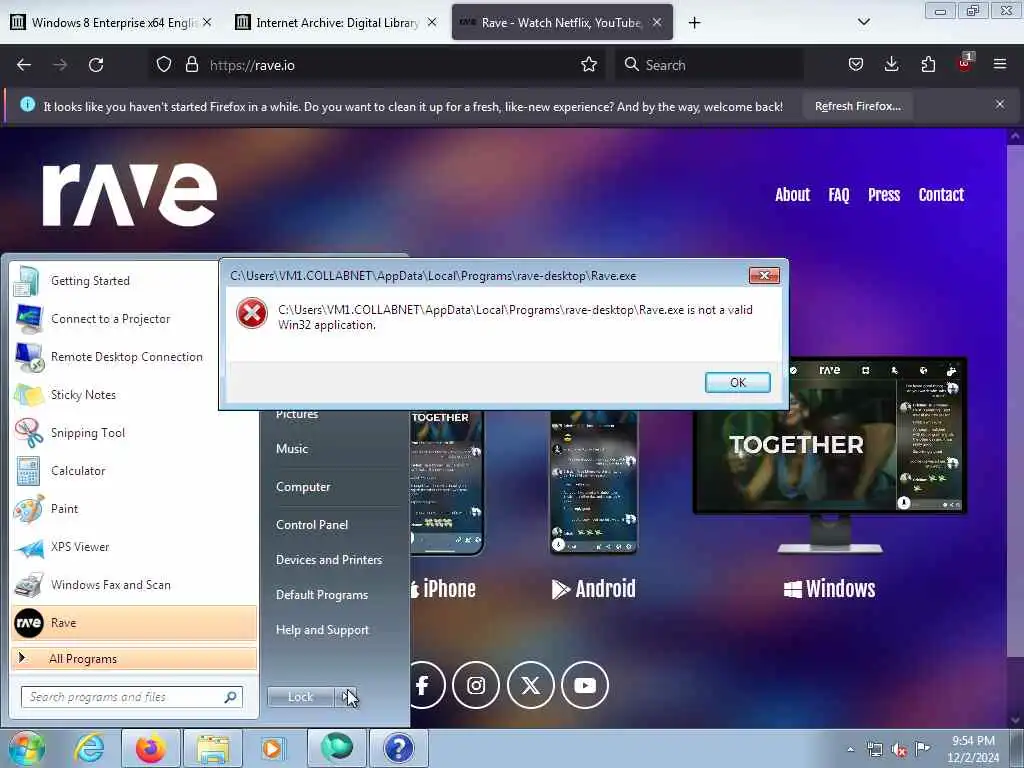Open the Firefox extensions puzzle icon
Screen dimensions: 1024x768
(928, 65)
